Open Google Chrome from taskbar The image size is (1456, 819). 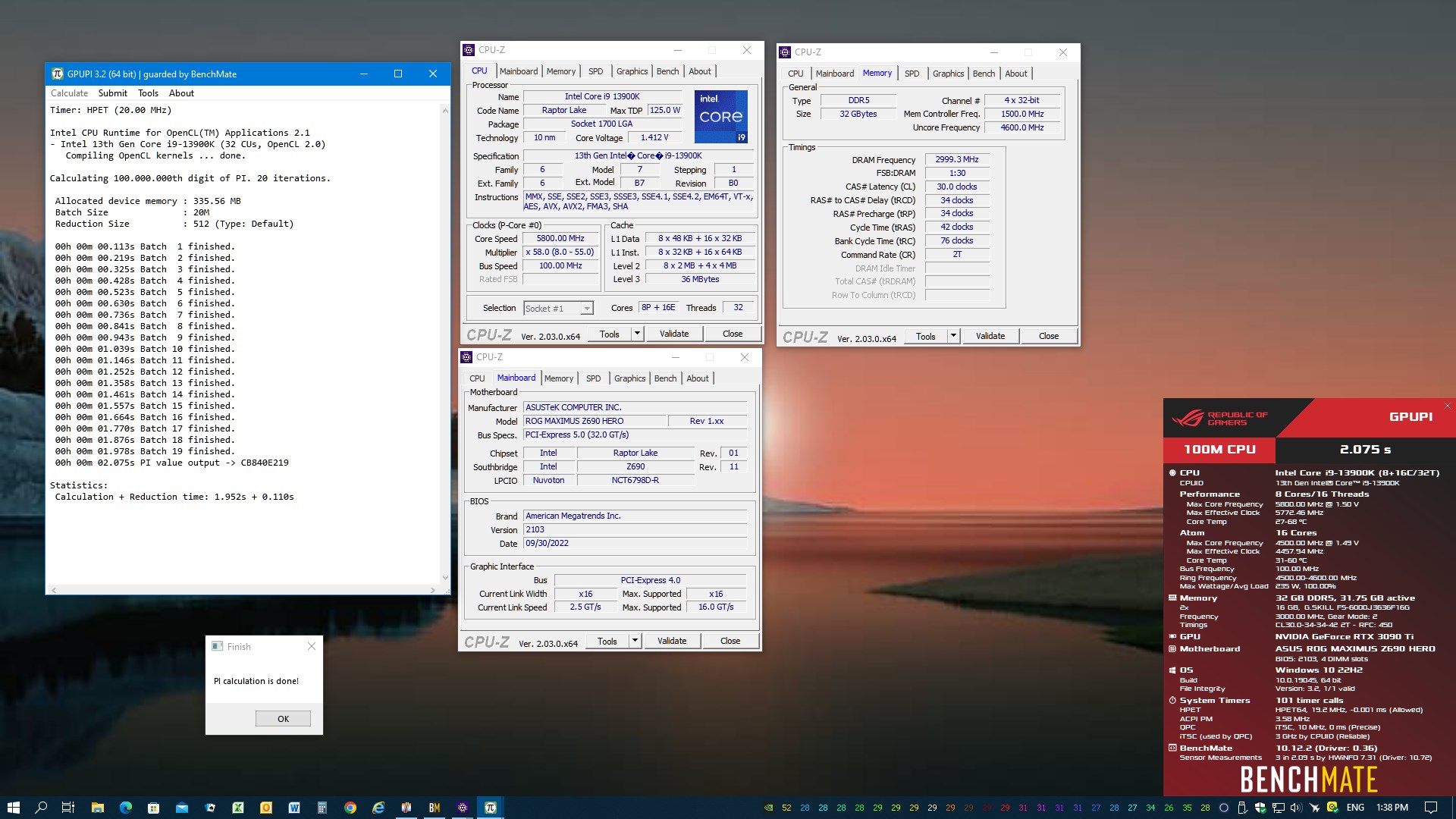(350, 808)
